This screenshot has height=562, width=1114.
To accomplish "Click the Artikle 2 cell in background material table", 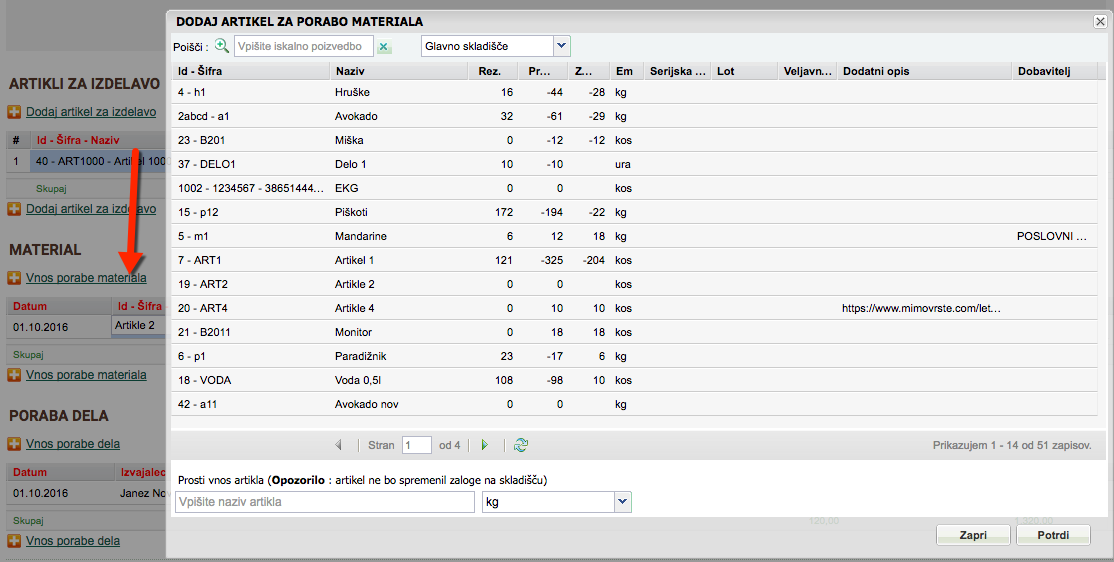I will tap(139, 325).
